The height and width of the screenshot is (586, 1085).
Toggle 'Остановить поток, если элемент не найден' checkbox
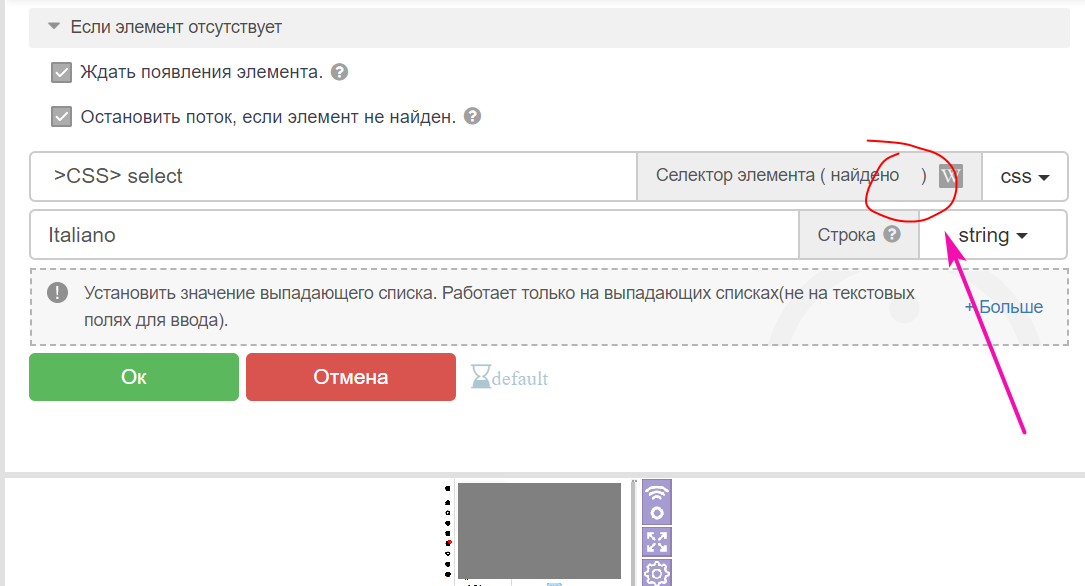click(62, 116)
